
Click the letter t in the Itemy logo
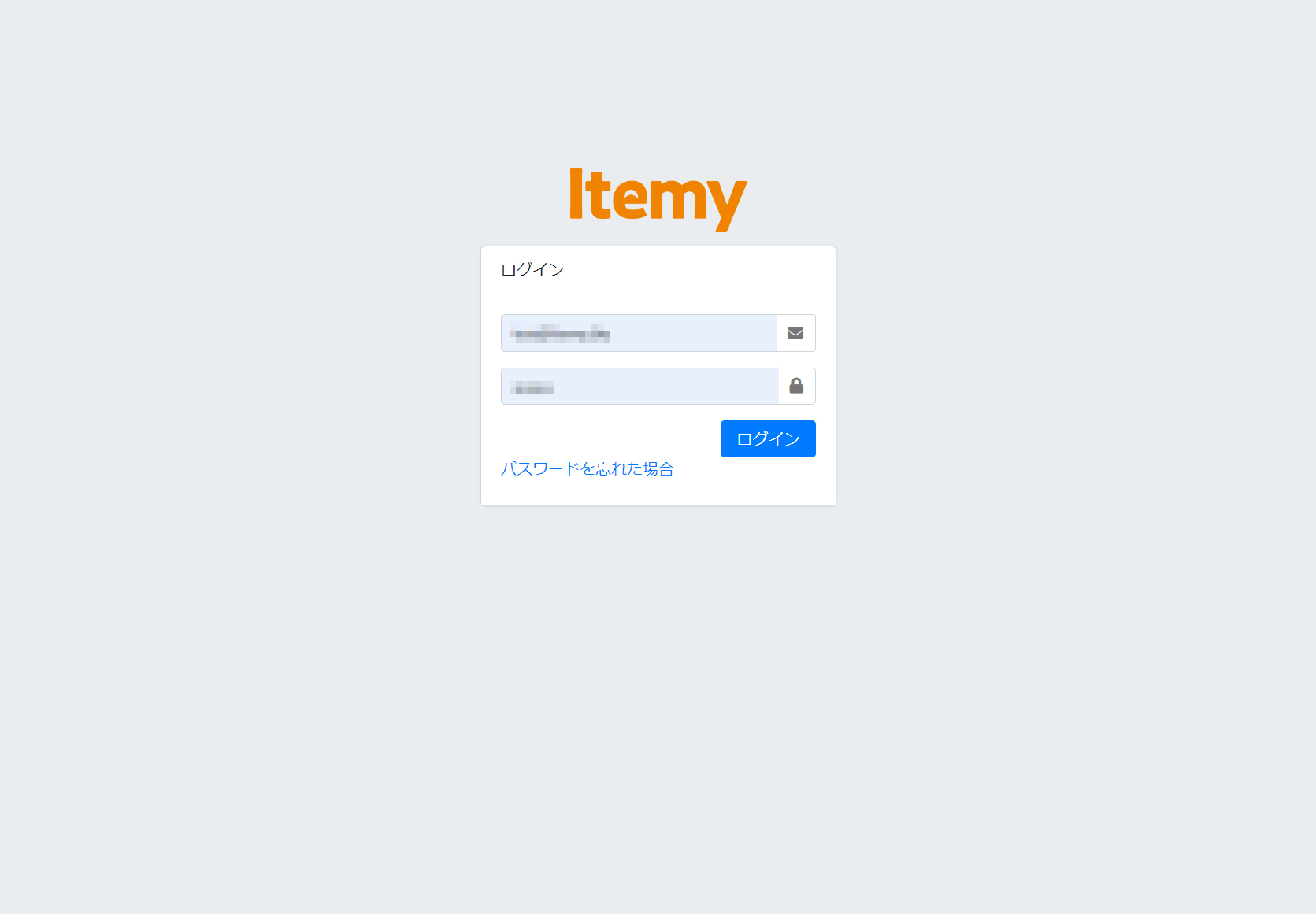click(x=599, y=195)
